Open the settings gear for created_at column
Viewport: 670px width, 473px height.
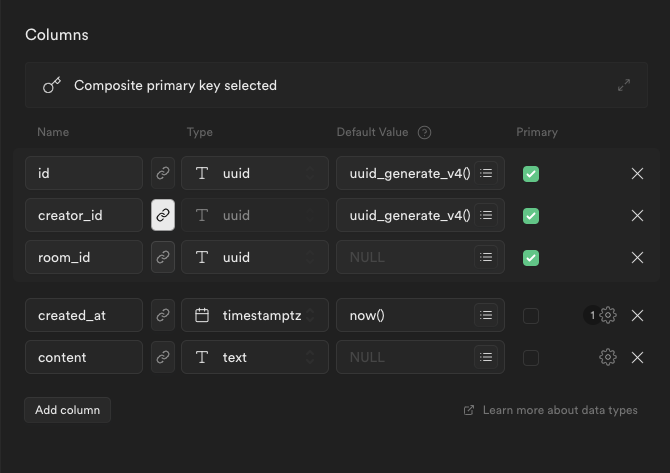(x=608, y=315)
